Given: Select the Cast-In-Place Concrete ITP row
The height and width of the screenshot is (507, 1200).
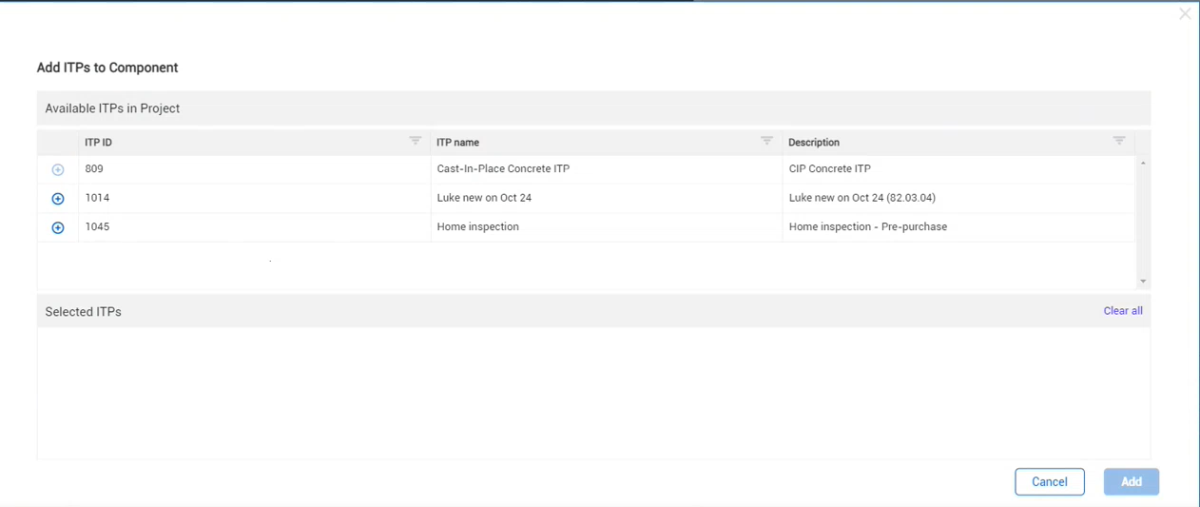Looking at the screenshot, I should tap(503, 169).
